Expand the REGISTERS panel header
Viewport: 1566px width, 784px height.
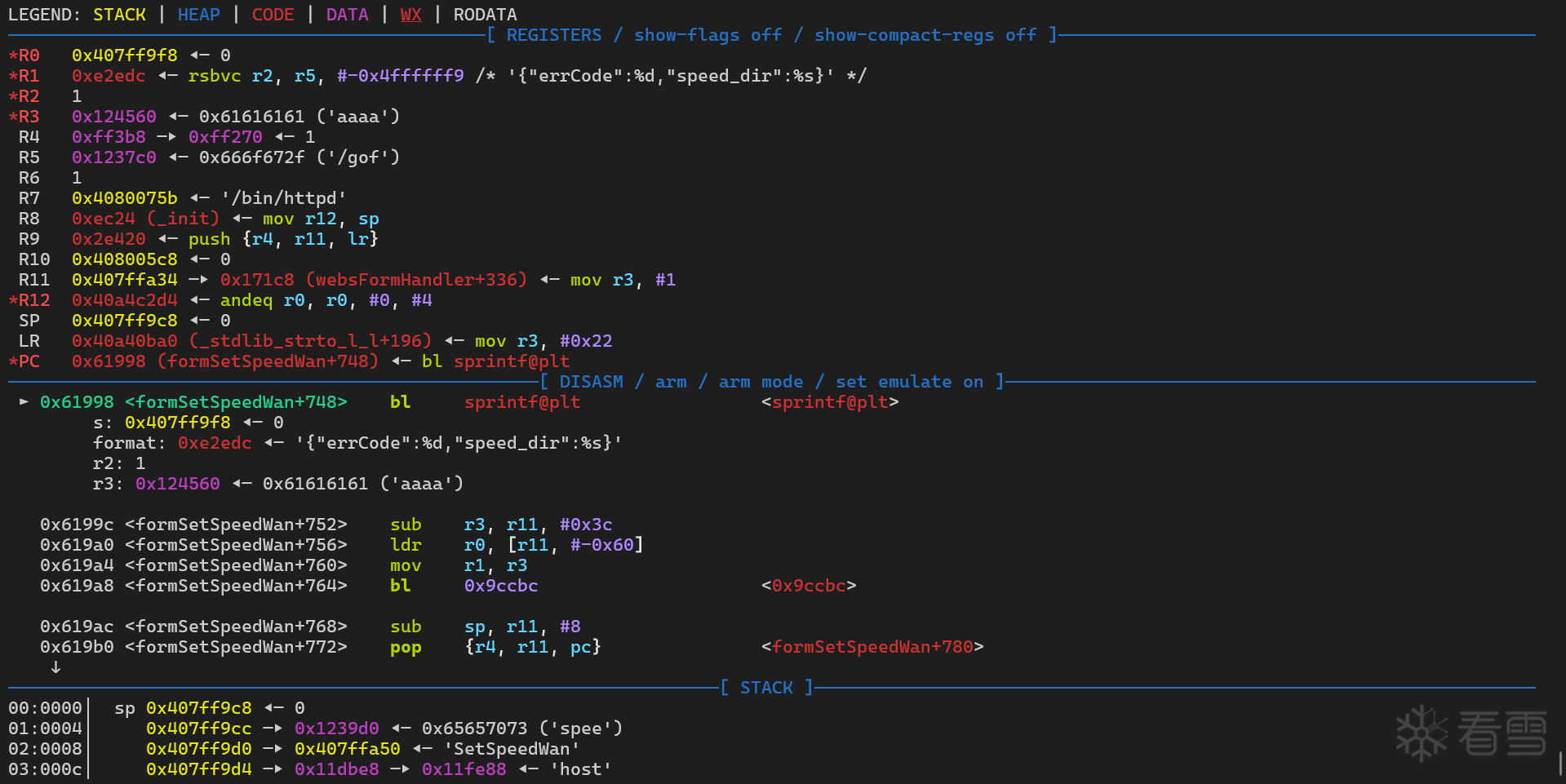[553, 34]
